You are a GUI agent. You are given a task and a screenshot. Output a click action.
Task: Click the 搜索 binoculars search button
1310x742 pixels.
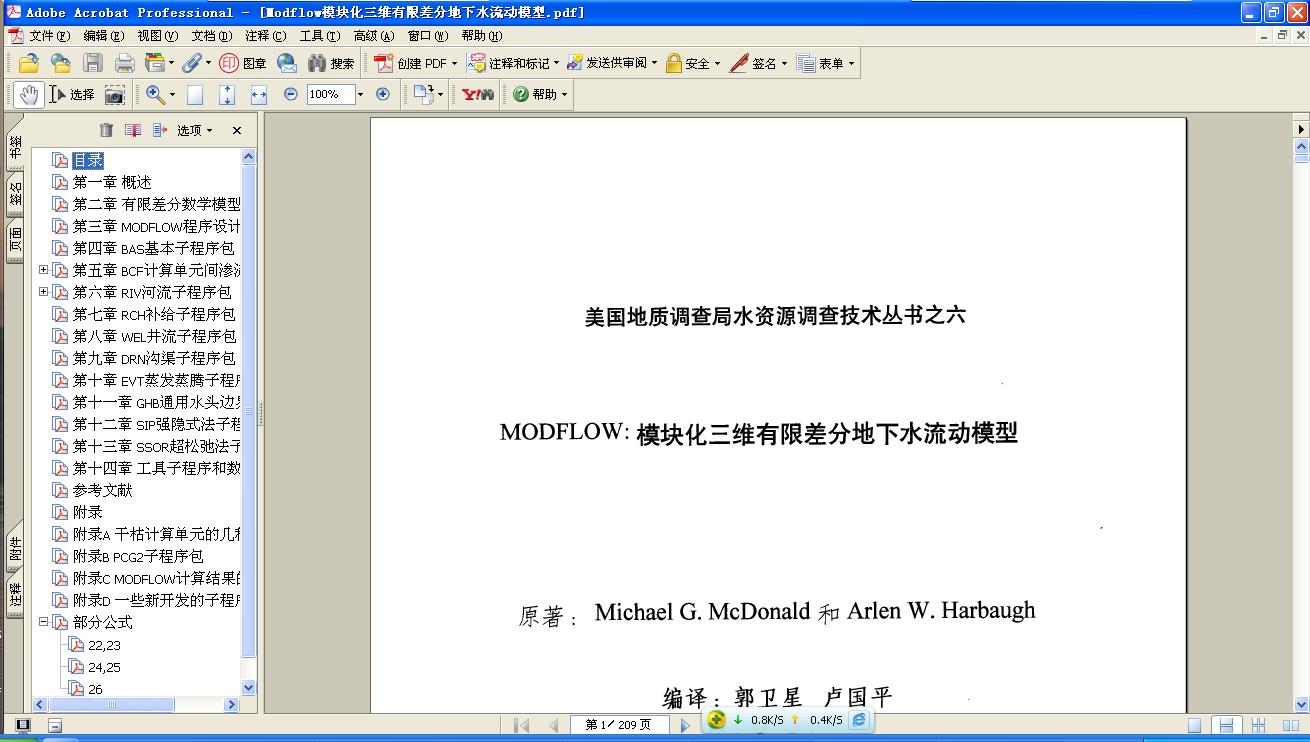pyautogui.click(x=331, y=63)
